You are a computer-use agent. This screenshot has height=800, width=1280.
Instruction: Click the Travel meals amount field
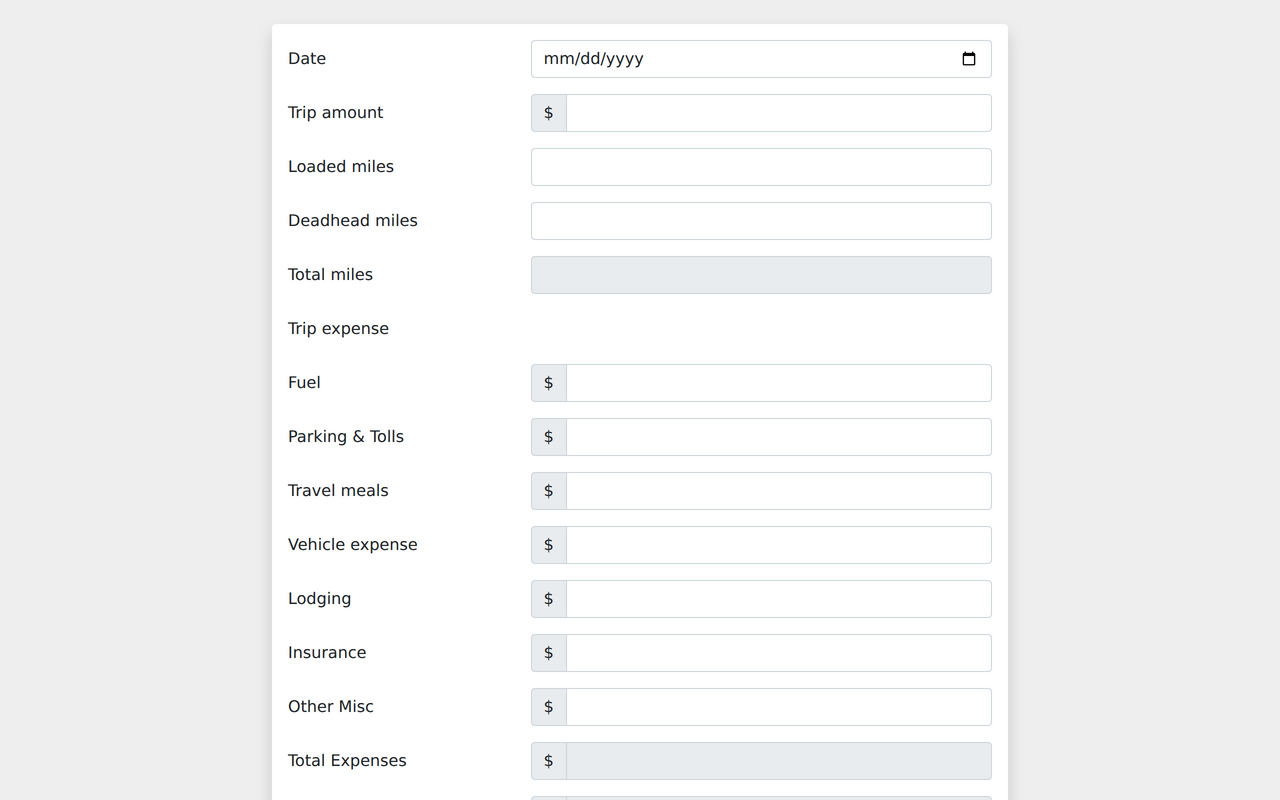pyautogui.click(x=778, y=491)
